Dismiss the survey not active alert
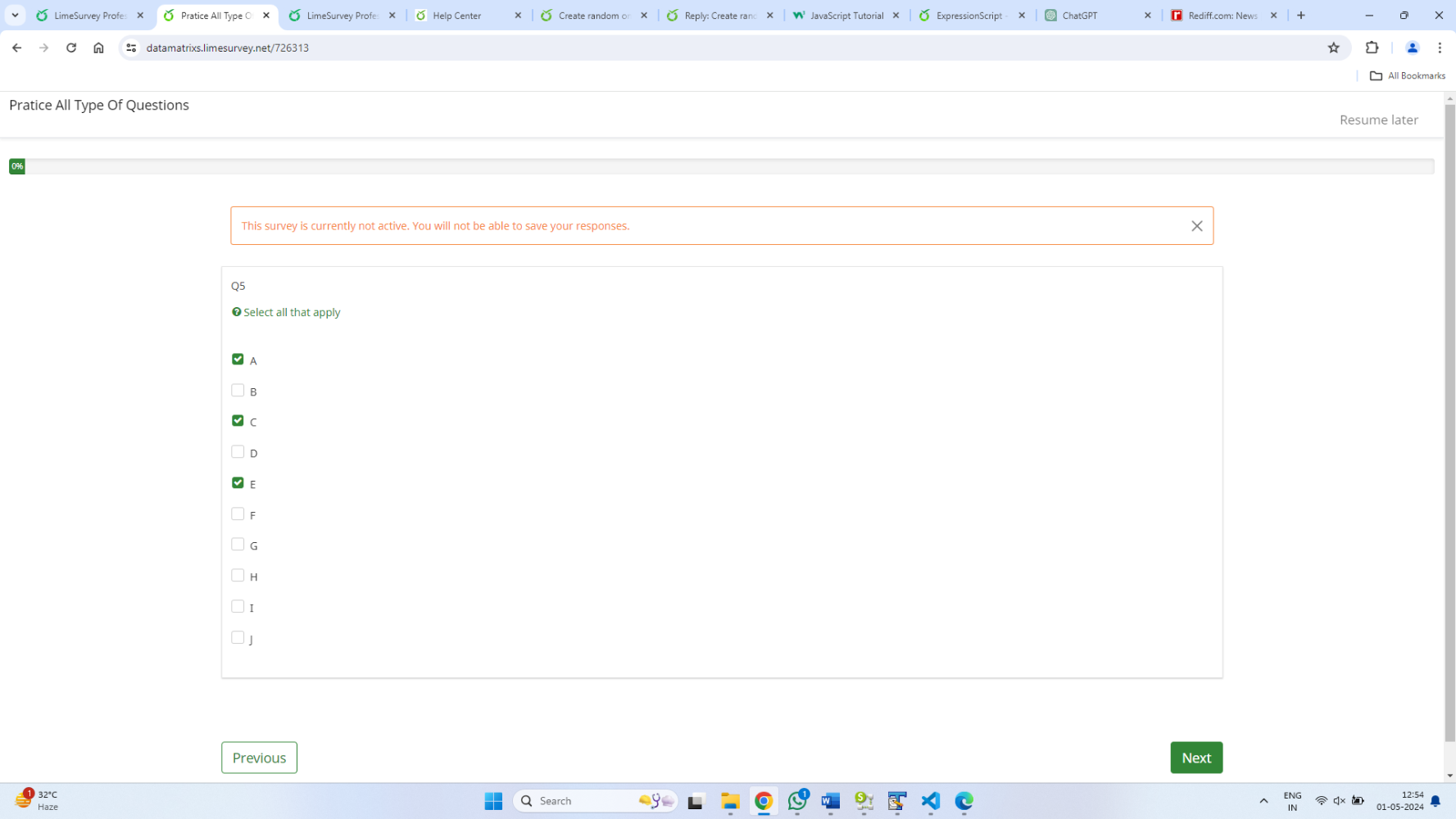Image resolution: width=1456 pixels, height=819 pixels. tap(1196, 226)
